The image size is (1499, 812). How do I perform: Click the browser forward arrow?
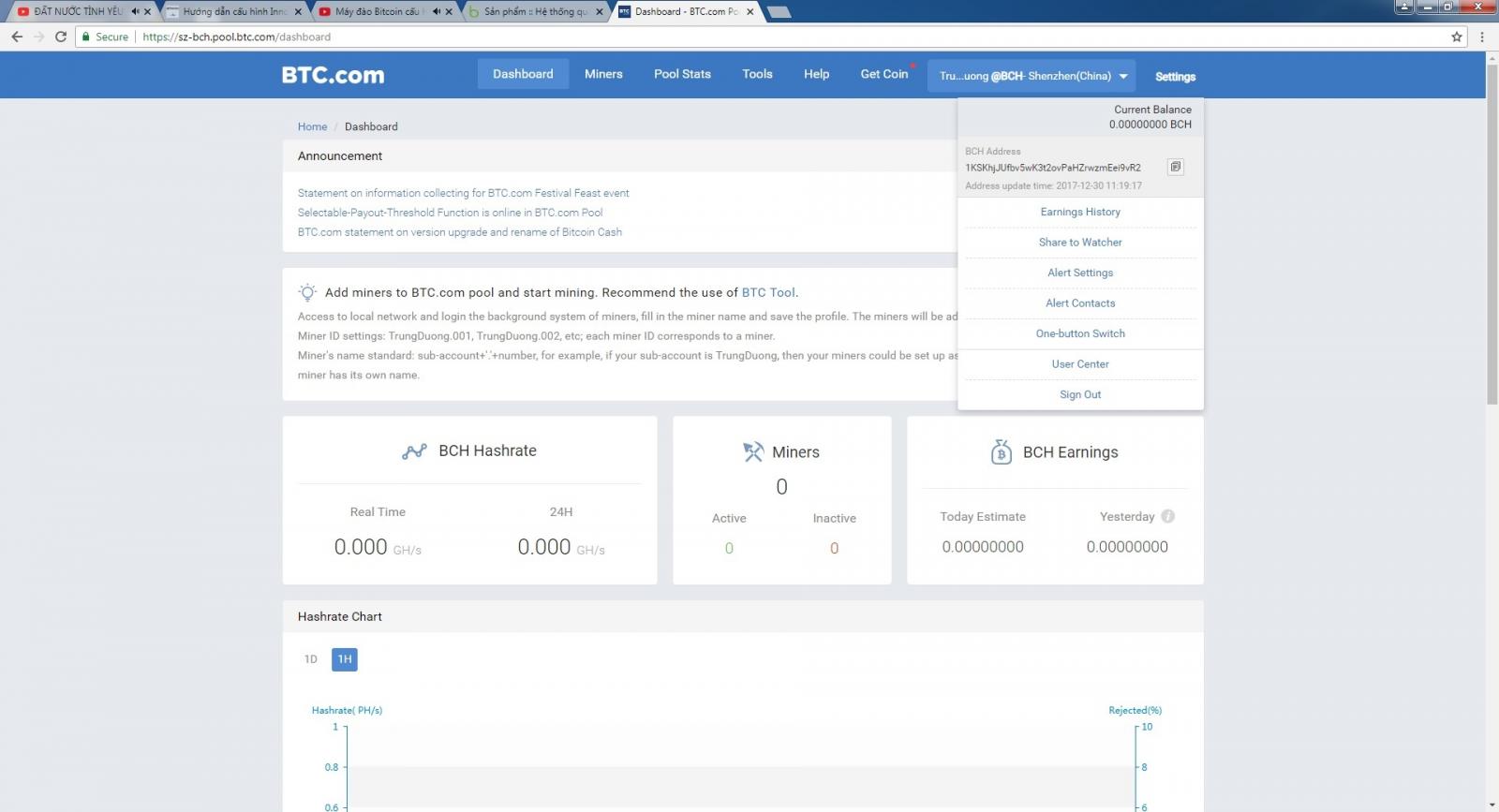[38, 37]
